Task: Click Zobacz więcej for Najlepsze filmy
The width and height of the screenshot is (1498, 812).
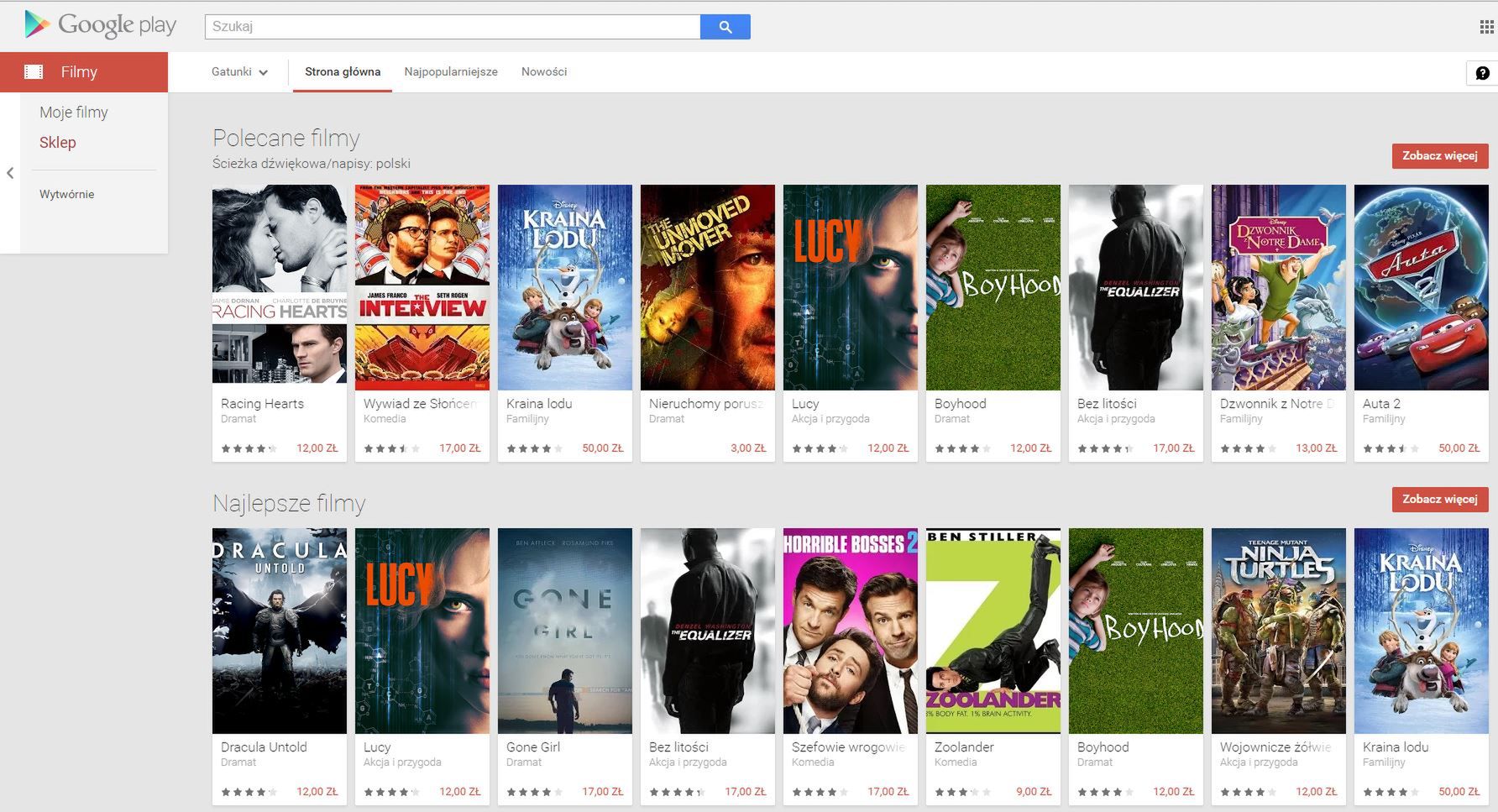Action: tap(1440, 500)
